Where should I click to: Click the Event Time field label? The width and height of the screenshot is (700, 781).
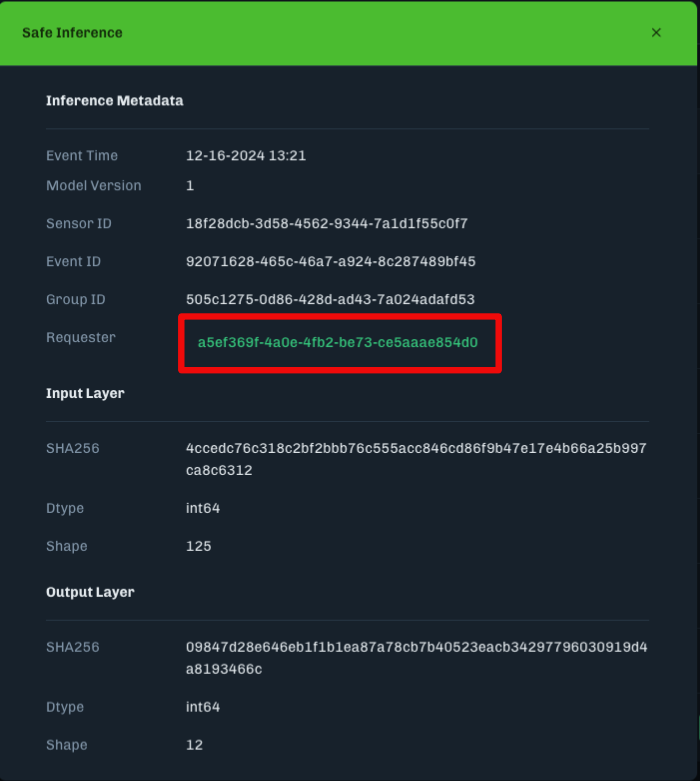click(x=82, y=156)
